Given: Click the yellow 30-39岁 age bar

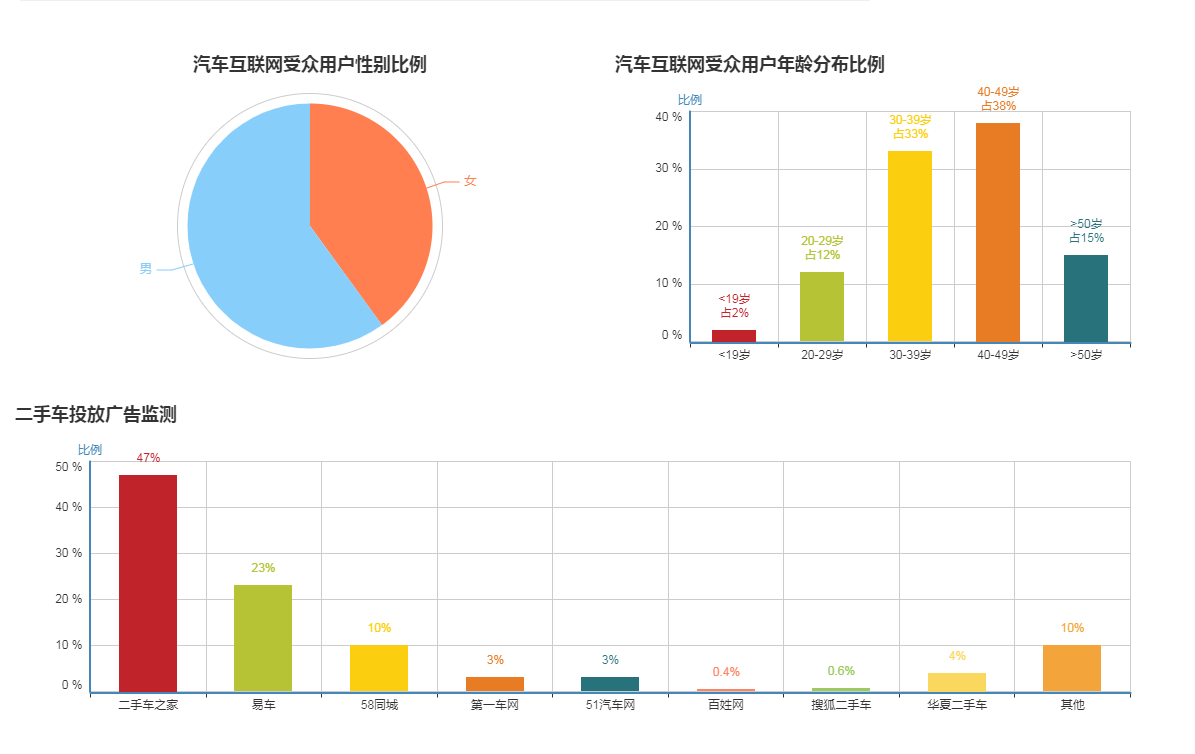Looking at the screenshot, I should [909, 247].
